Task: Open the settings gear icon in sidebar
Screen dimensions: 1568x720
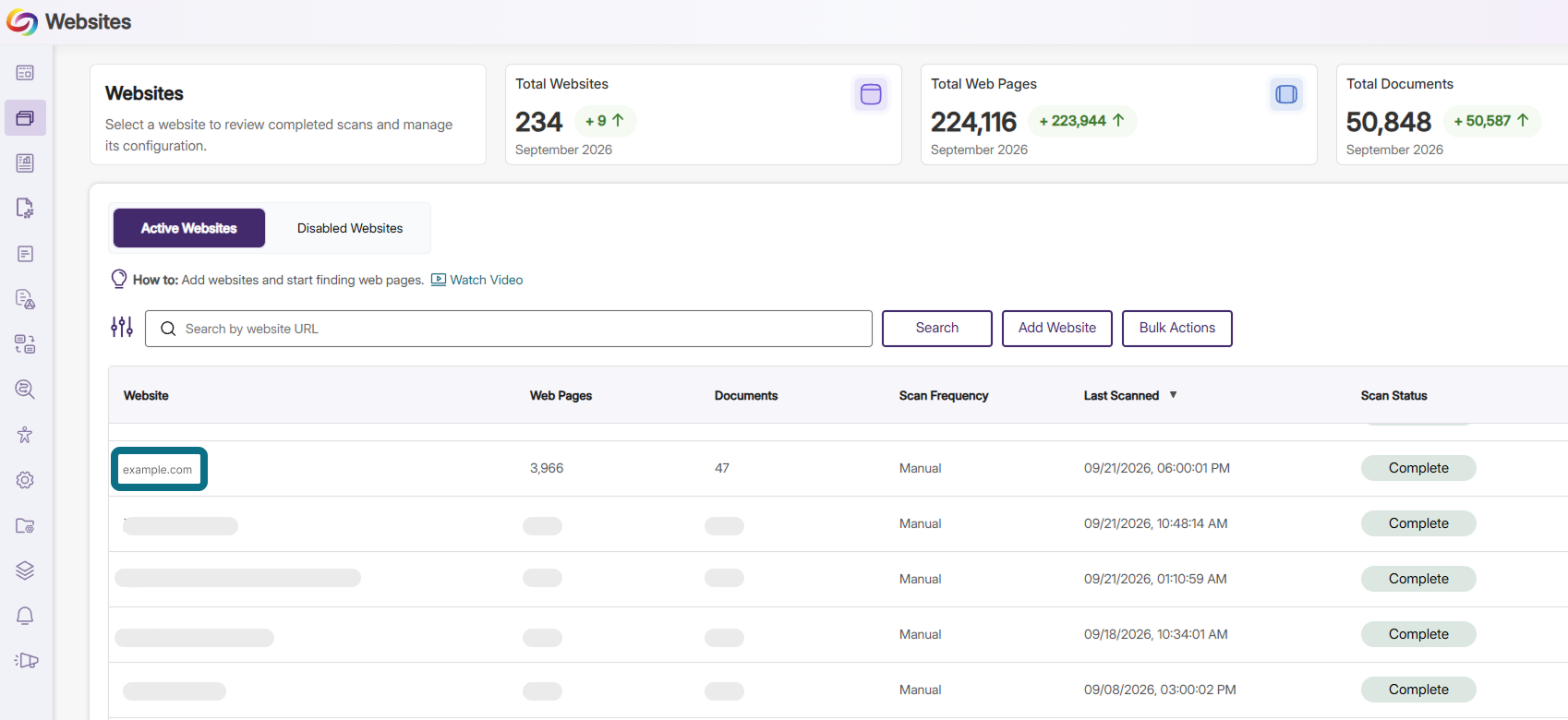Action: point(25,480)
